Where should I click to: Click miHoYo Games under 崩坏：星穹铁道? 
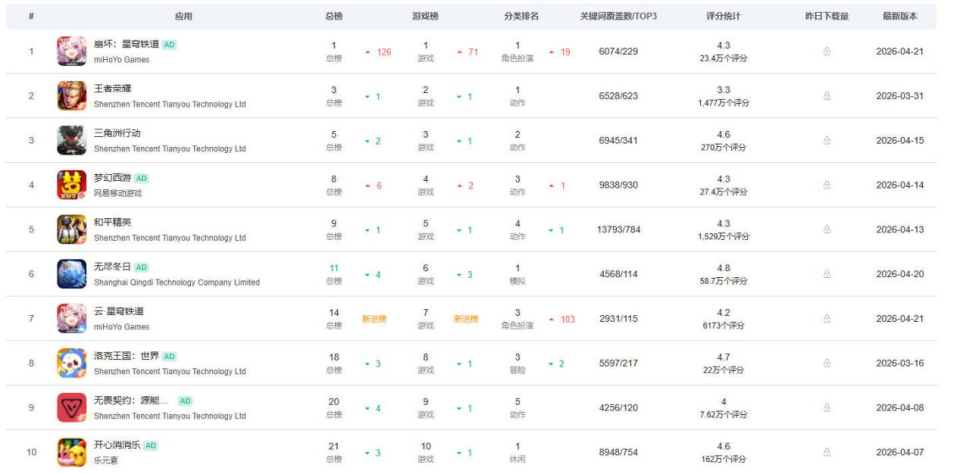(121, 60)
